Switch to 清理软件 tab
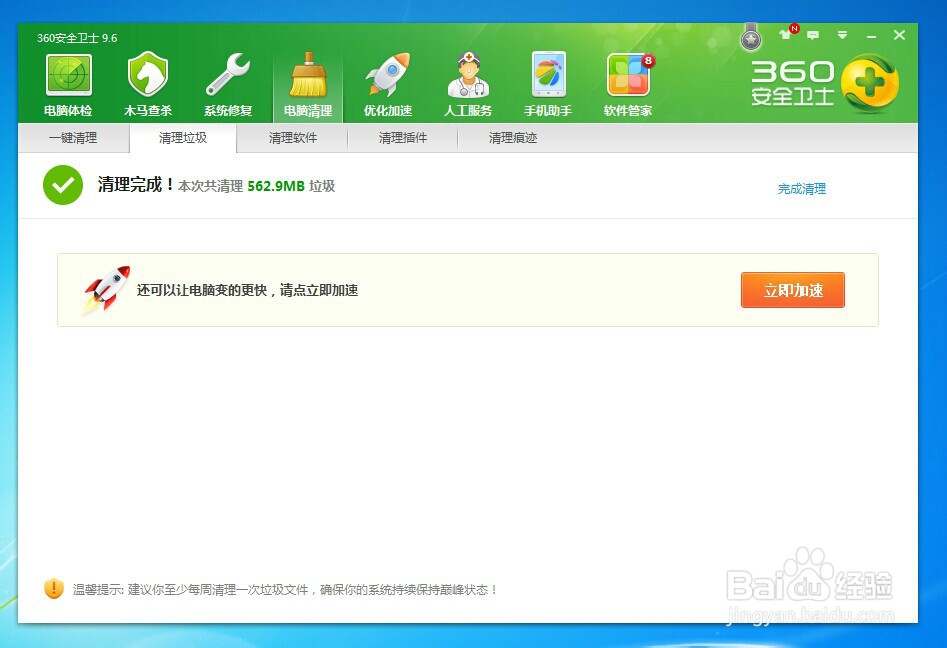947x648 pixels. [x=293, y=138]
